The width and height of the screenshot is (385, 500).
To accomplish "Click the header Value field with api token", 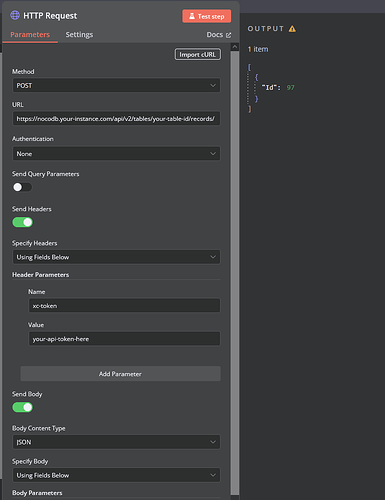I will [x=124, y=339].
